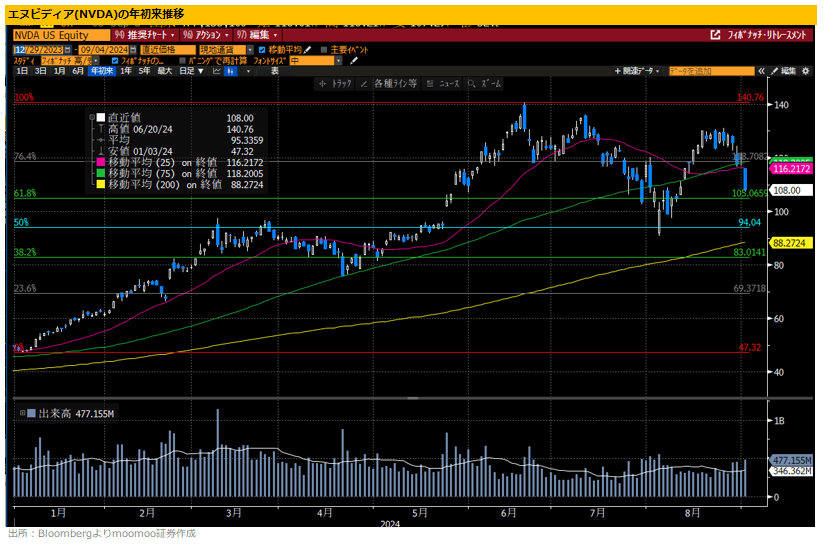Expand the フォントサイズ 中 dropdown
The height and width of the screenshot is (544, 826).
(x=338, y=61)
